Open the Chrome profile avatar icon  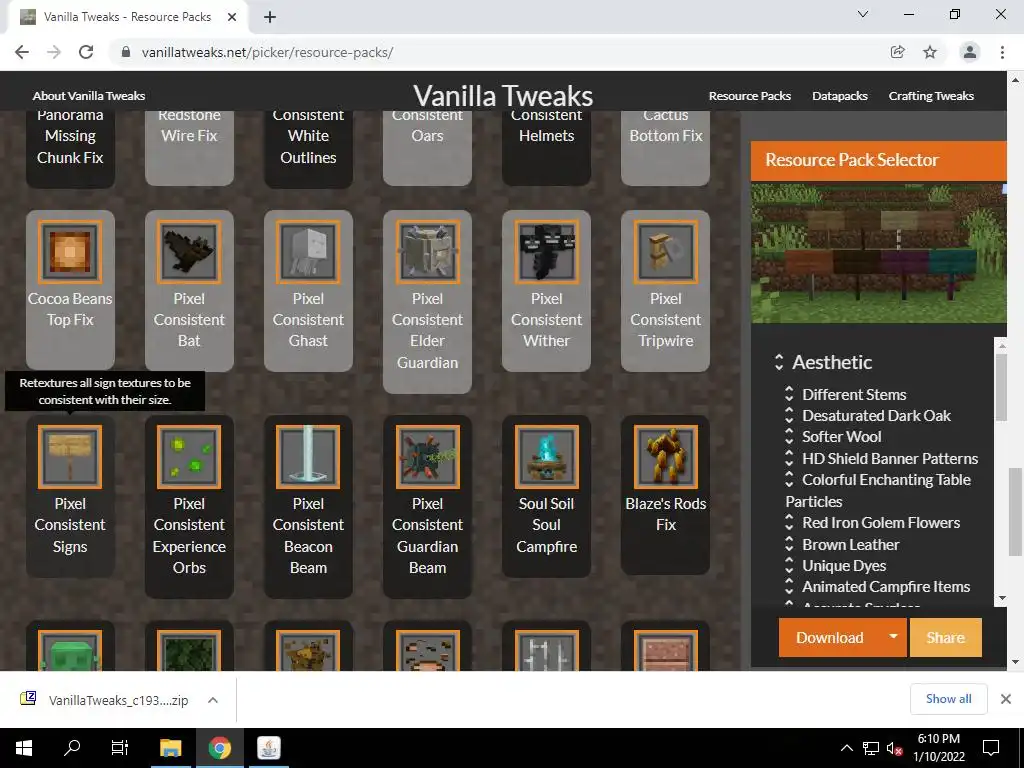(x=970, y=52)
